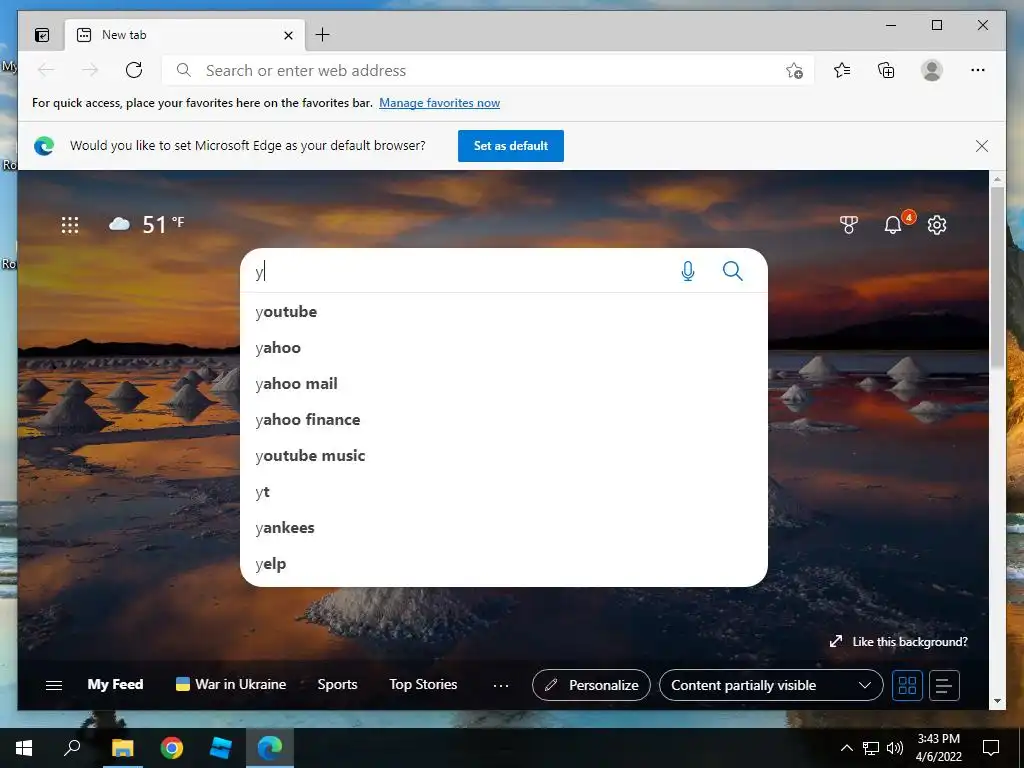This screenshot has height=768, width=1024.
Task: Close the New tab tab
Action: coord(288,35)
